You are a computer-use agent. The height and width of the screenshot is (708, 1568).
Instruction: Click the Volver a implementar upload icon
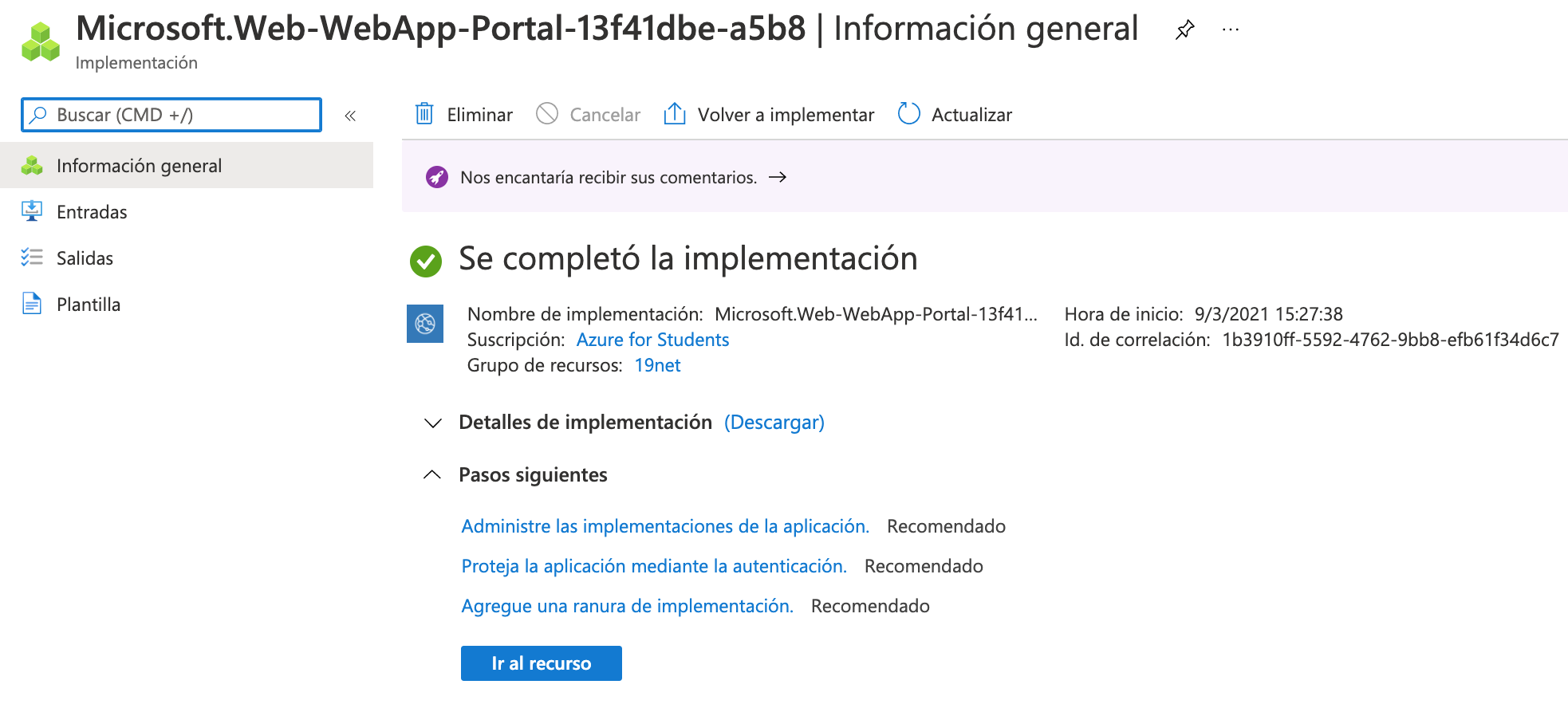(x=675, y=114)
